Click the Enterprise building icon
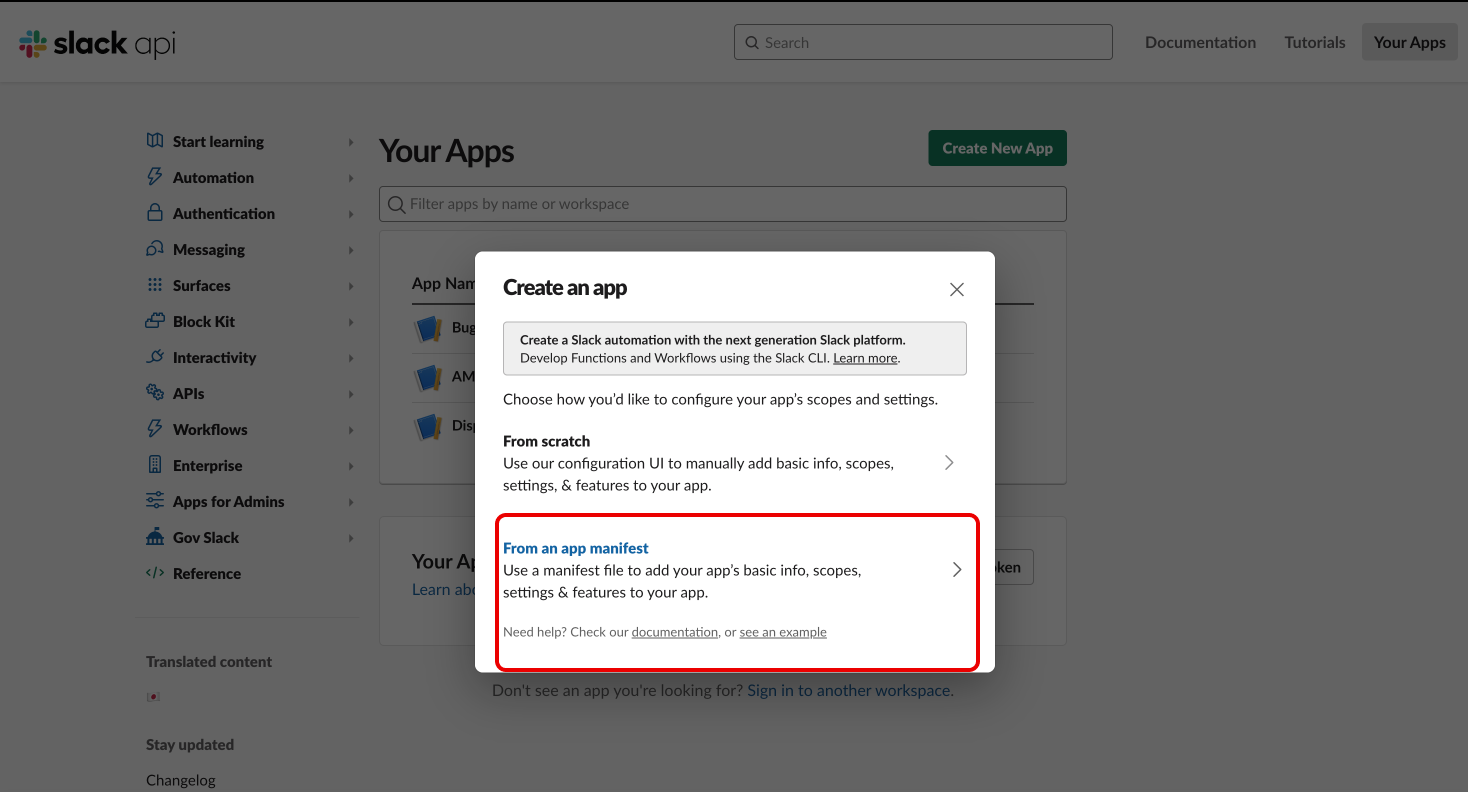Viewport: 1468px width, 792px height. coord(155,465)
